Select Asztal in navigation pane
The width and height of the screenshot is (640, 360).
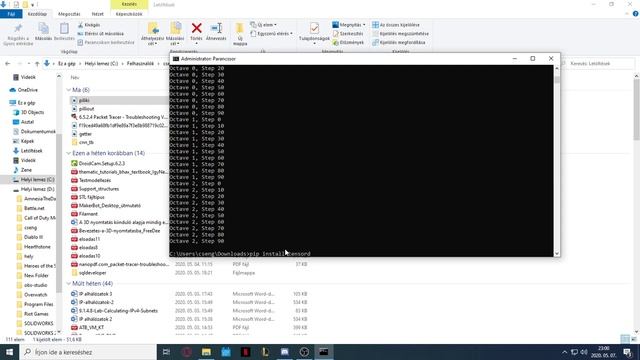[x=27, y=122]
